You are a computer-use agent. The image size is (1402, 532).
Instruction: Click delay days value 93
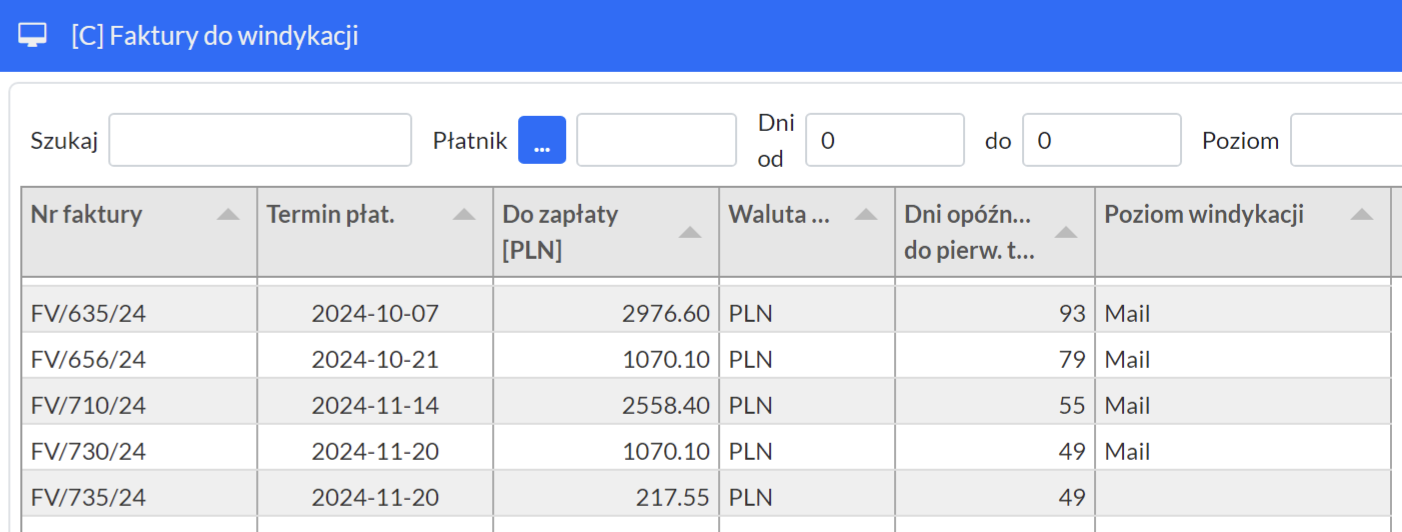1072,314
